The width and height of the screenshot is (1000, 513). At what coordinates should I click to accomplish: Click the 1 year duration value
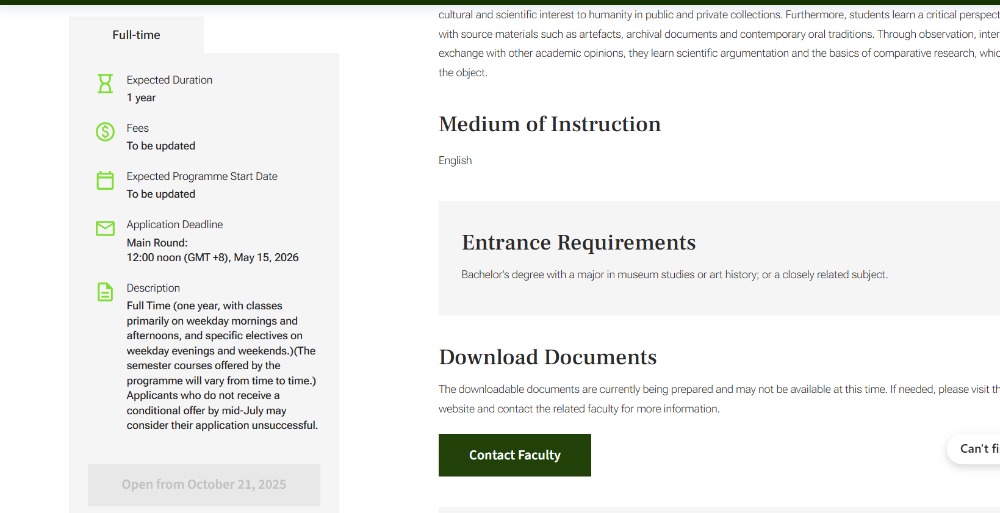(141, 98)
